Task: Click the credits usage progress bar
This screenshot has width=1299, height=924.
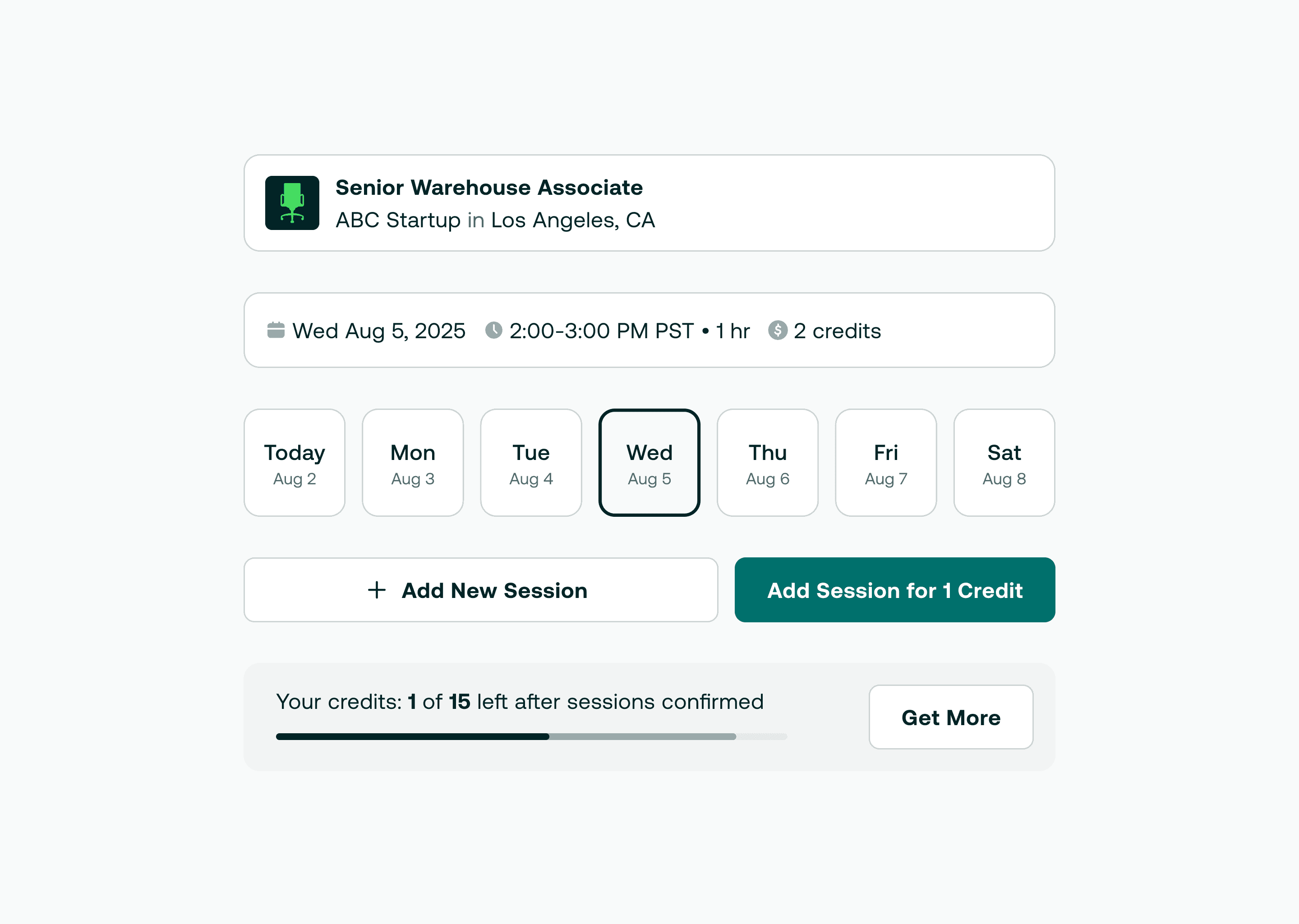Action: (x=531, y=736)
